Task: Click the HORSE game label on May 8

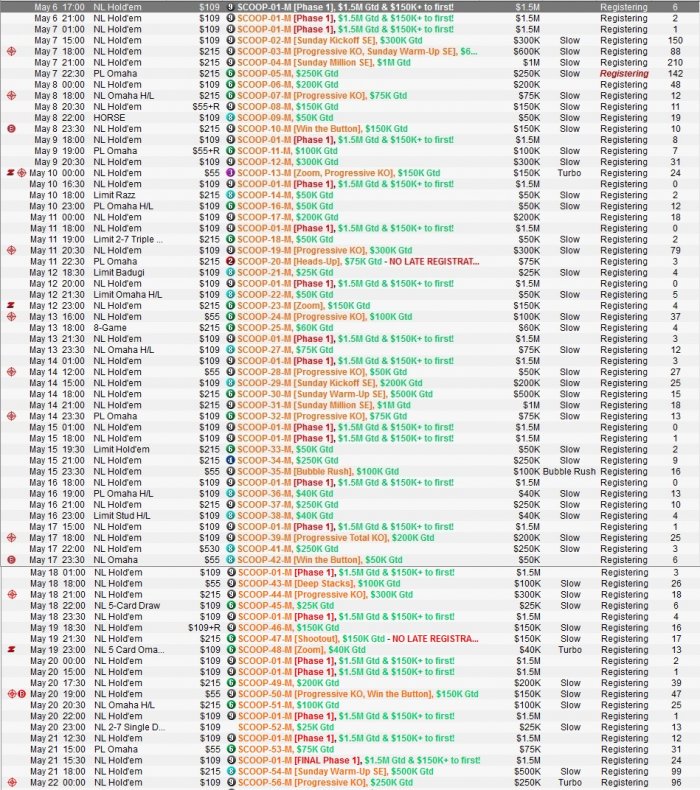Action: 109,118
